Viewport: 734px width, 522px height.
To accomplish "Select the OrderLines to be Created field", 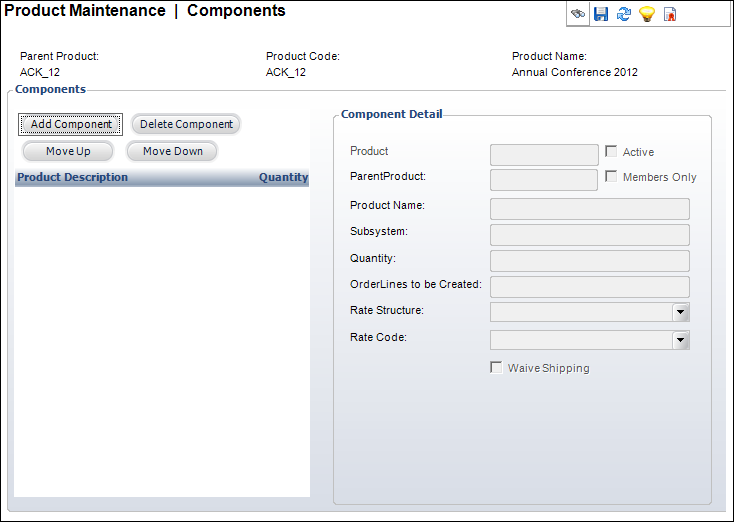I will coord(589,287).
